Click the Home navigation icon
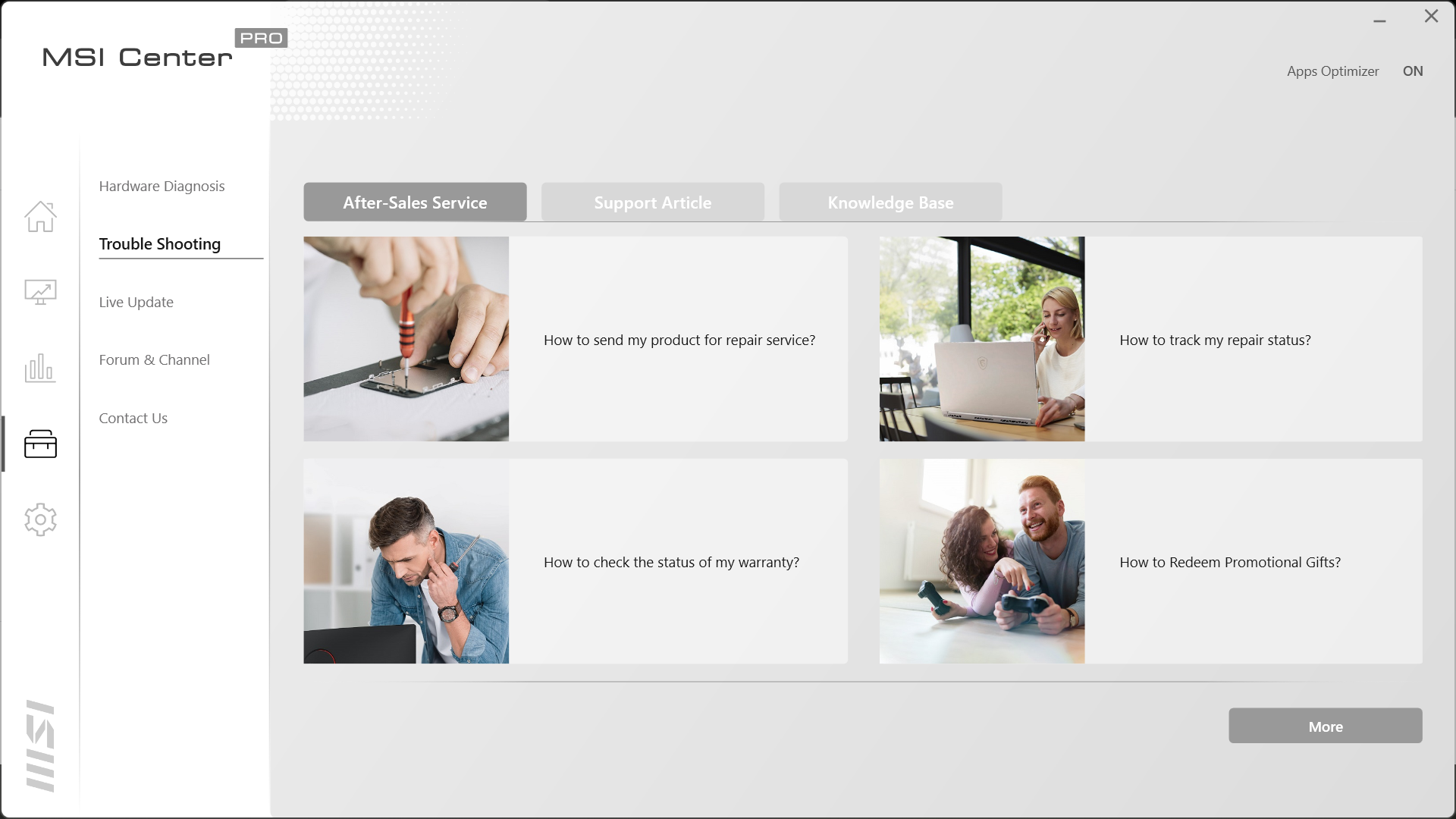 pyautogui.click(x=40, y=215)
